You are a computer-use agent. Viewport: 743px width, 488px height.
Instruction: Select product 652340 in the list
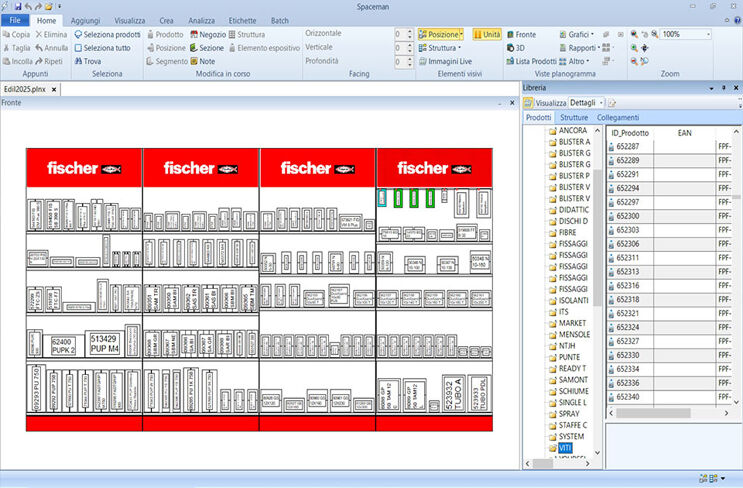pos(627,397)
